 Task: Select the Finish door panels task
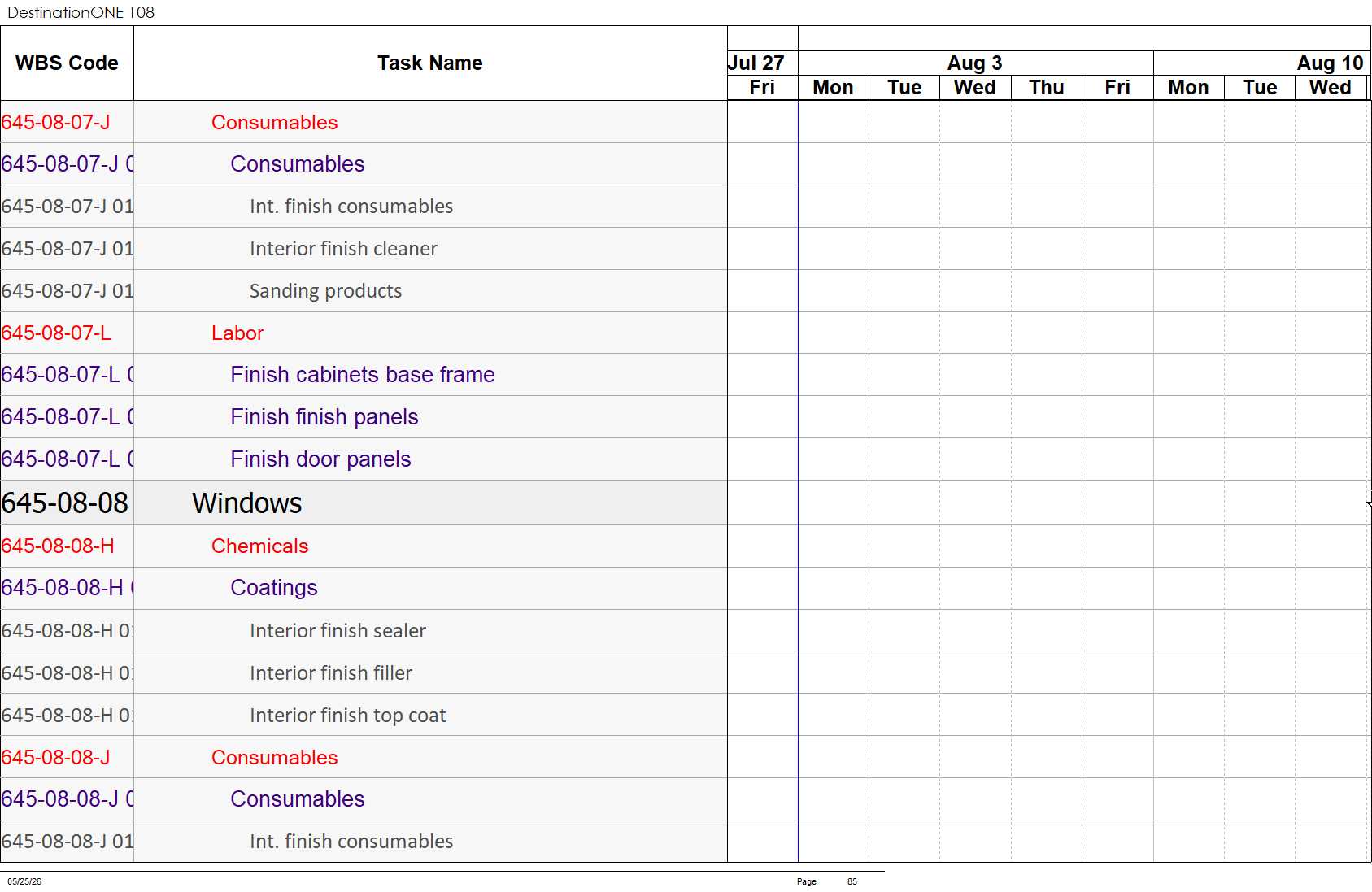[320, 459]
